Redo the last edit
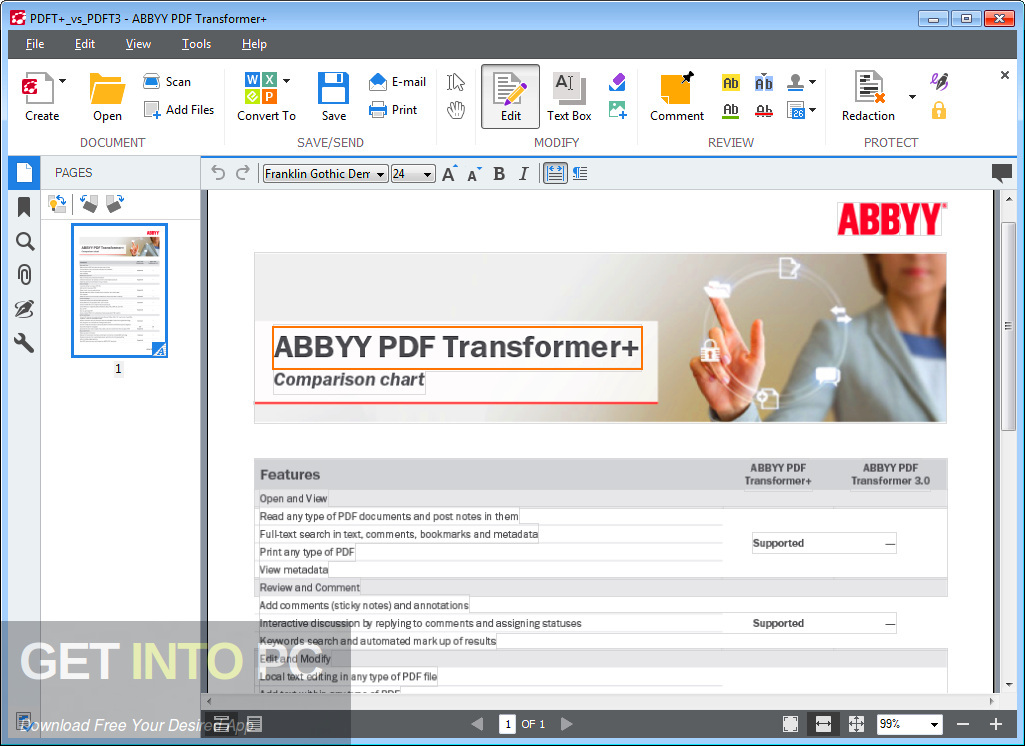Screen dimensions: 1025x746 point(243,173)
